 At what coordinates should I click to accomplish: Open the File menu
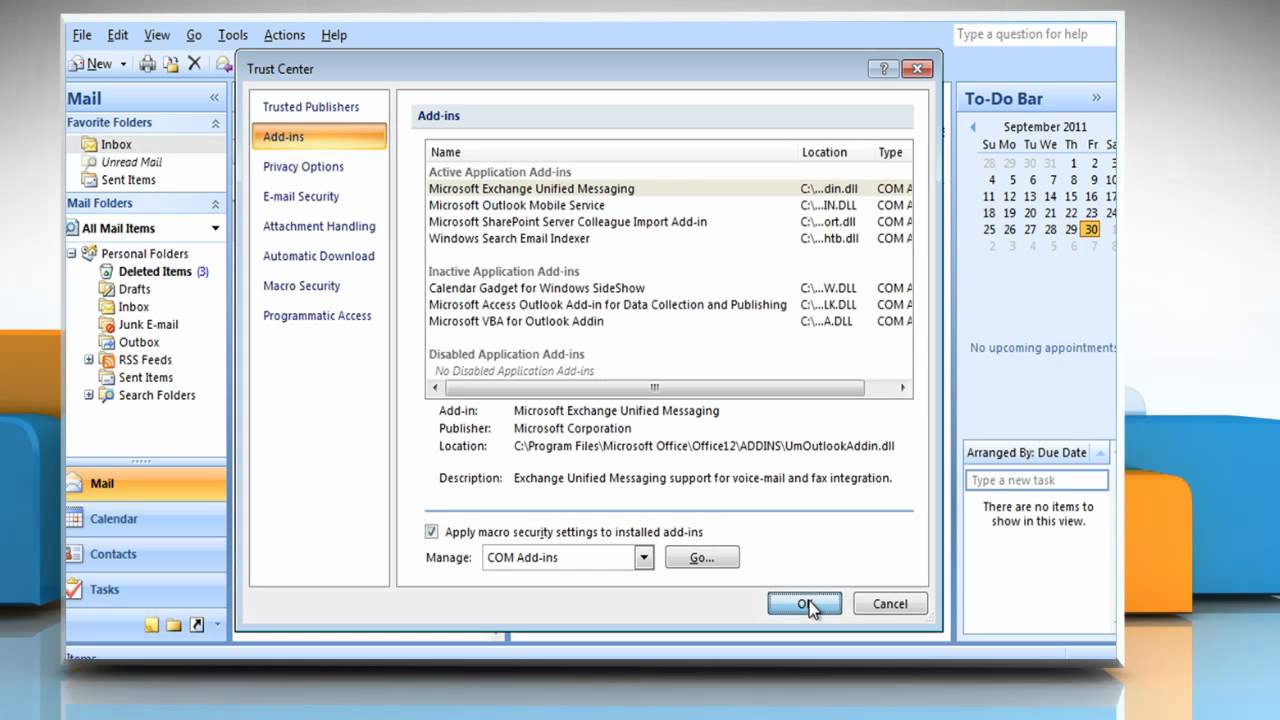pyautogui.click(x=82, y=35)
